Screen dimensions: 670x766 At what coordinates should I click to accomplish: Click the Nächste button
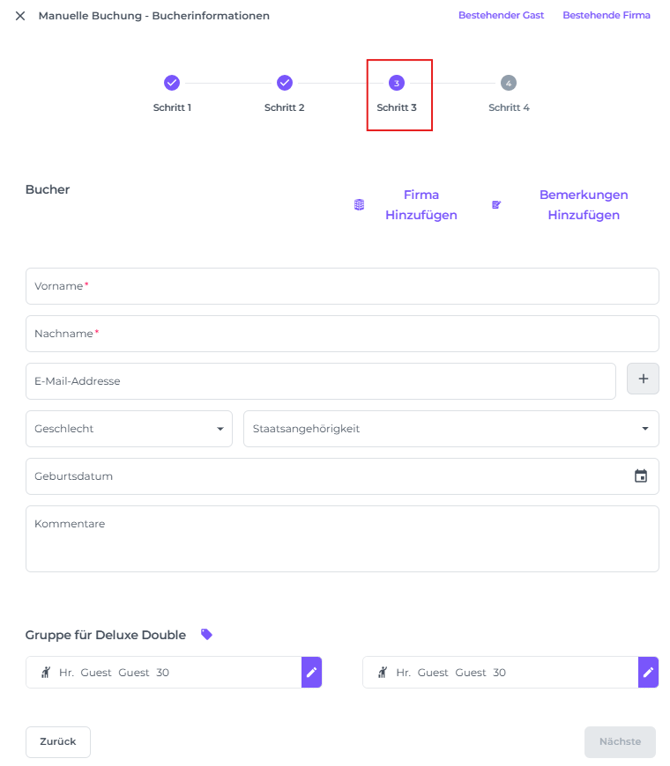pyautogui.click(x=620, y=742)
